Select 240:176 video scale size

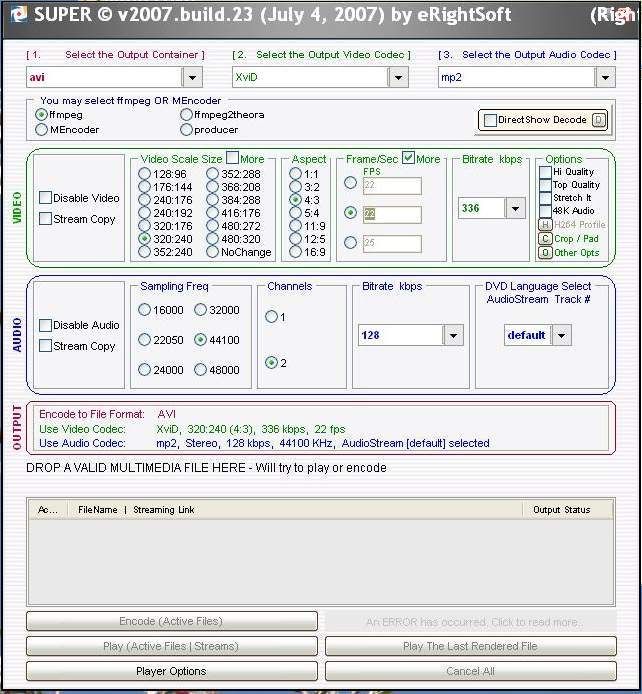click(x=144, y=200)
